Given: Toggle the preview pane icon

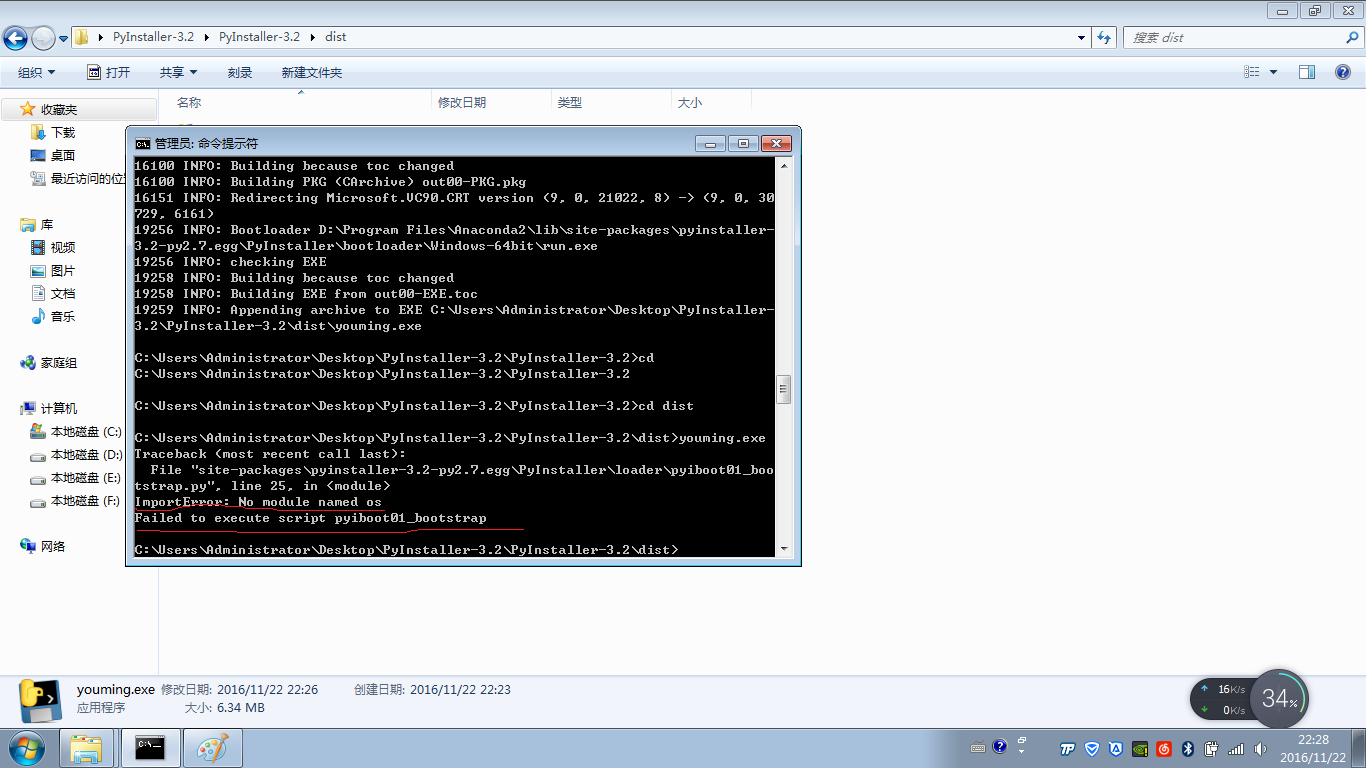Looking at the screenshot, I should point(1306,72).
